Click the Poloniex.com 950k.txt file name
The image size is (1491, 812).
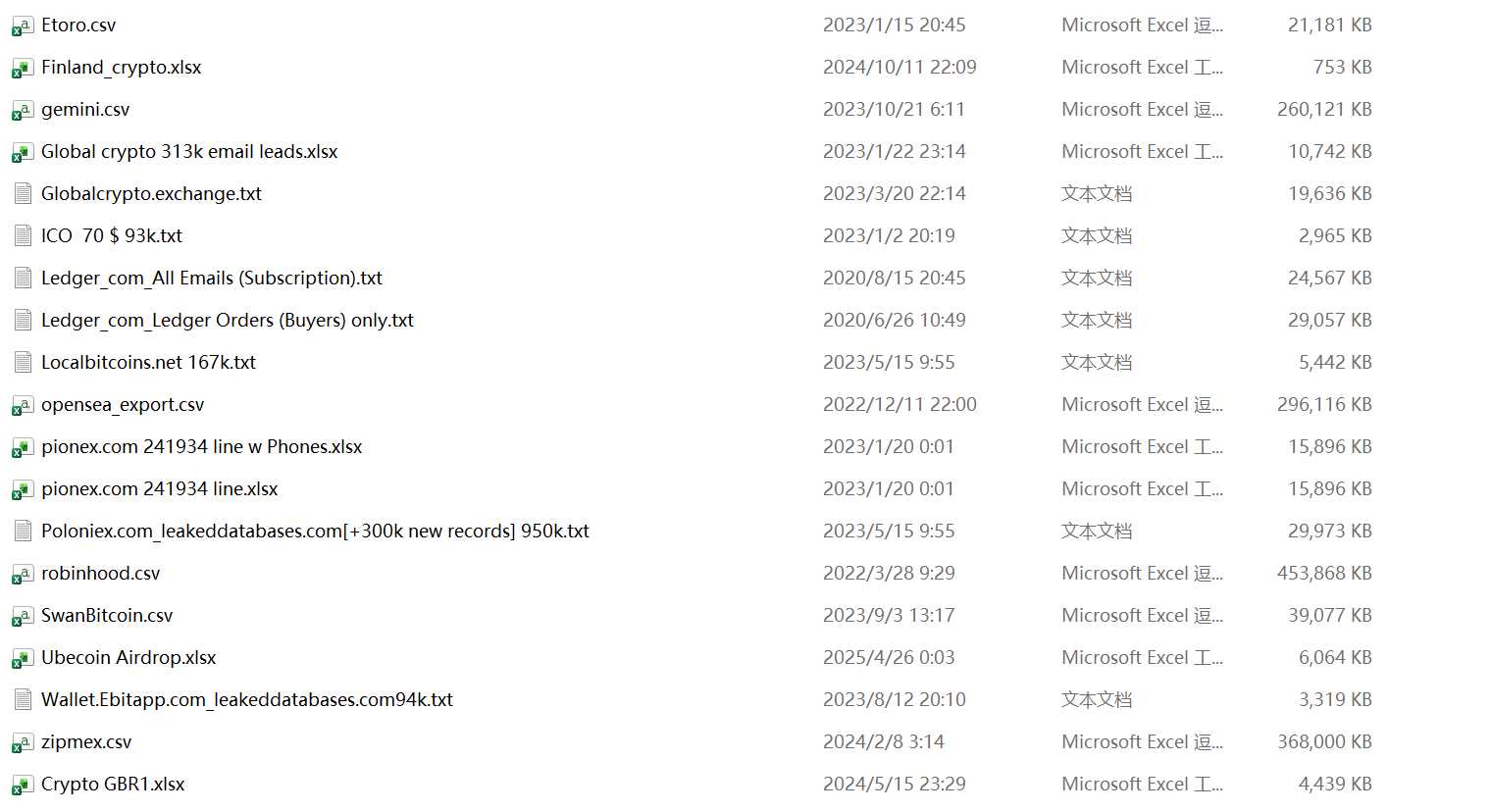click(315, 532)
